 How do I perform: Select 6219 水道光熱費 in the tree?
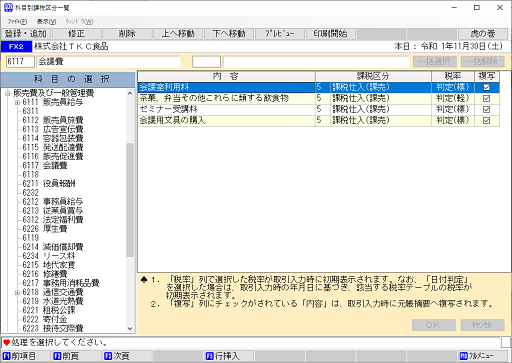coord(53,301)
